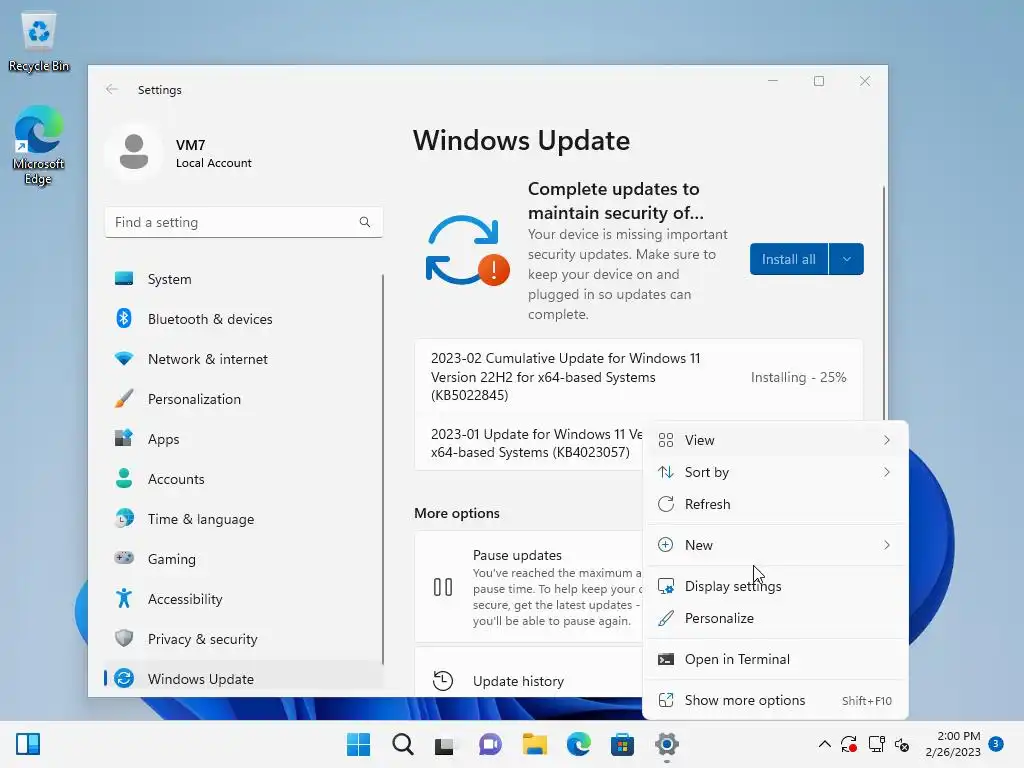Click the Windows Update tray icon

[x=849, y=744]
